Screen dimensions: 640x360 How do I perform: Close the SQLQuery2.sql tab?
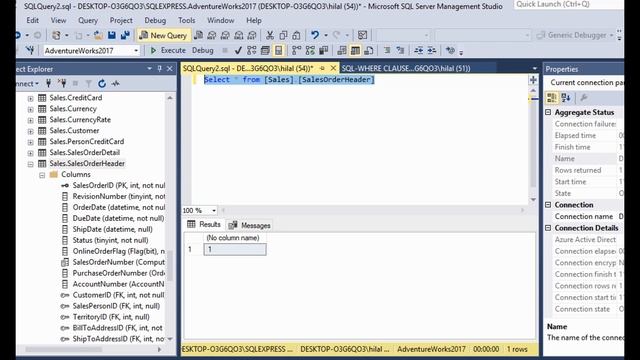333,68
